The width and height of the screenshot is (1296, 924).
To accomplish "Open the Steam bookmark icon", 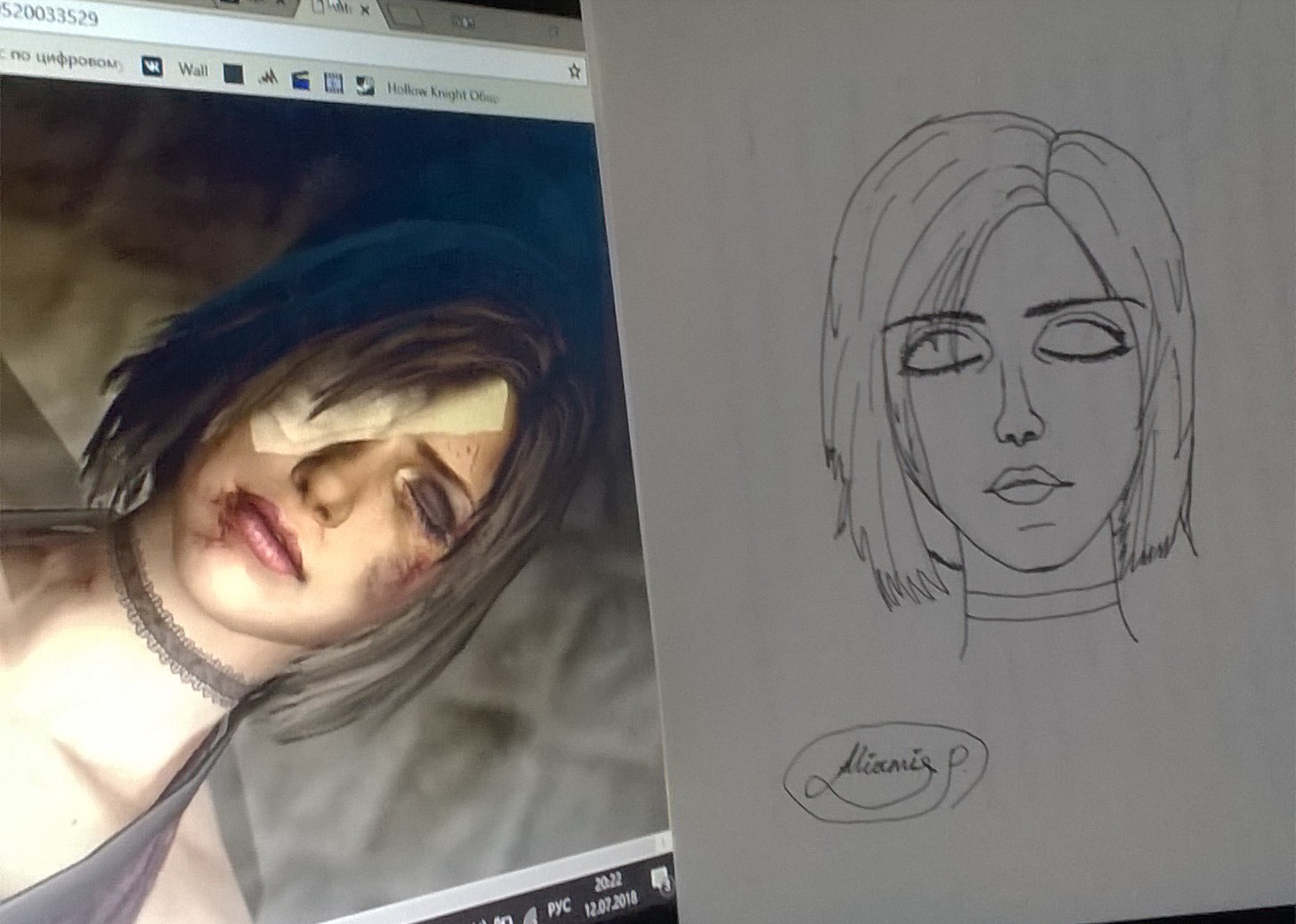I will click(363, 86).
